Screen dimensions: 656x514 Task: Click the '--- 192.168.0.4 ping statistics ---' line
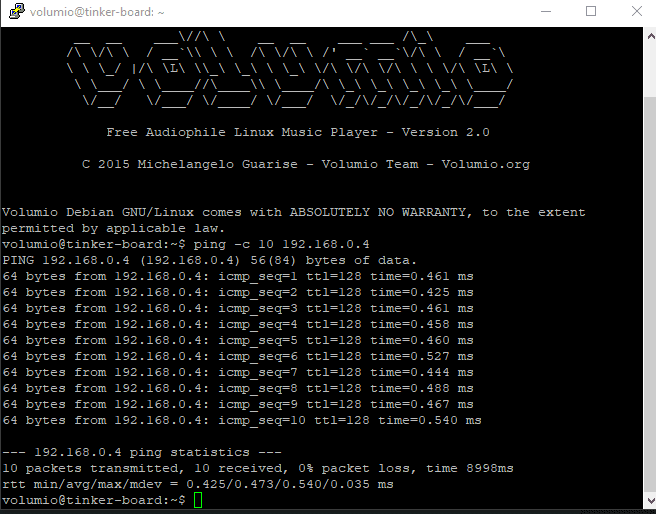(x=142, y=453)
